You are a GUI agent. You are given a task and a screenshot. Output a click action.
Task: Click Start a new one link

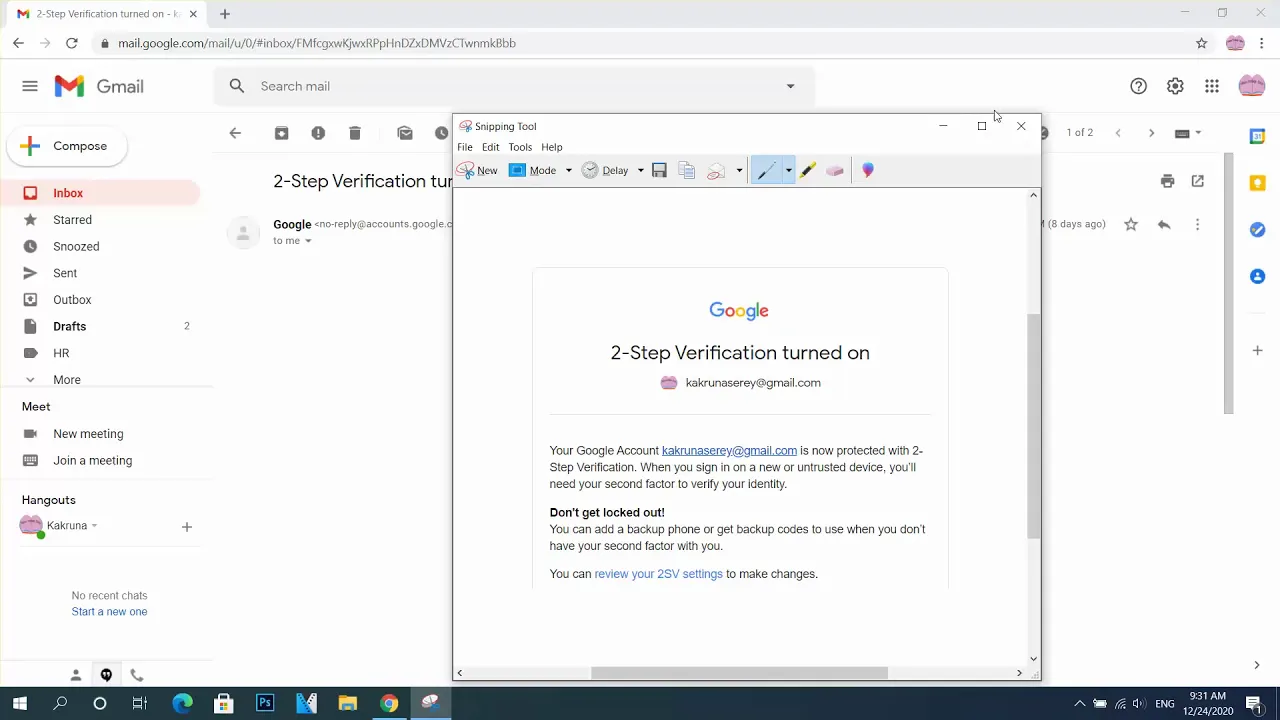click(x=109, y=612)
